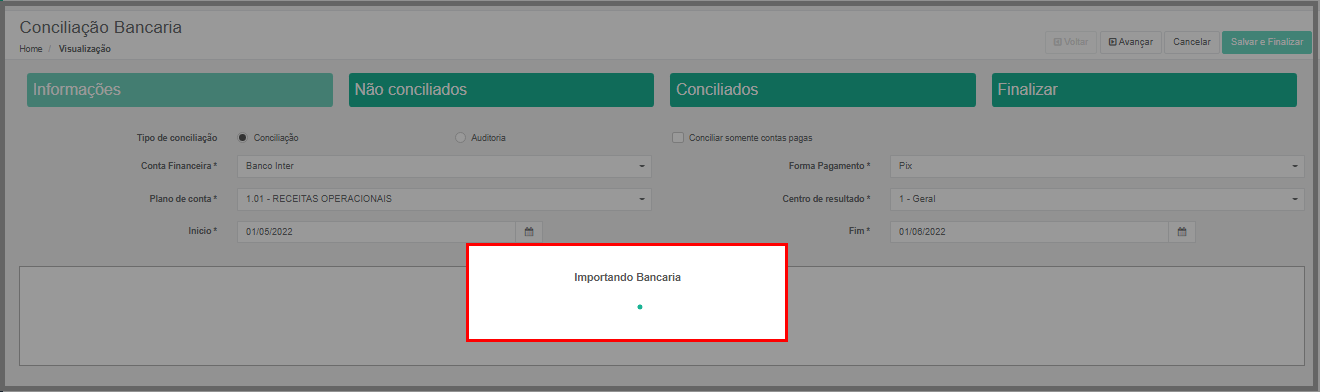Open the Plano de conta dropdown
The width and height of the screenshot is (1320, 392).
(x=444, y=199)
